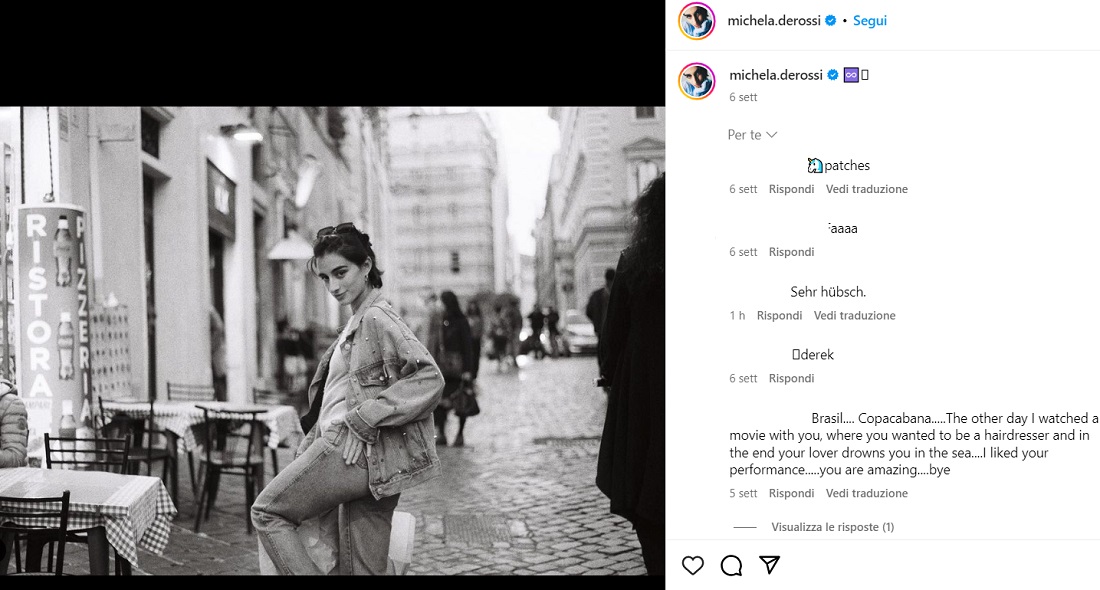Click the black-and-white street photo
The width and height of the screenshot is (1100, 590).
click(x=332, y=340)
